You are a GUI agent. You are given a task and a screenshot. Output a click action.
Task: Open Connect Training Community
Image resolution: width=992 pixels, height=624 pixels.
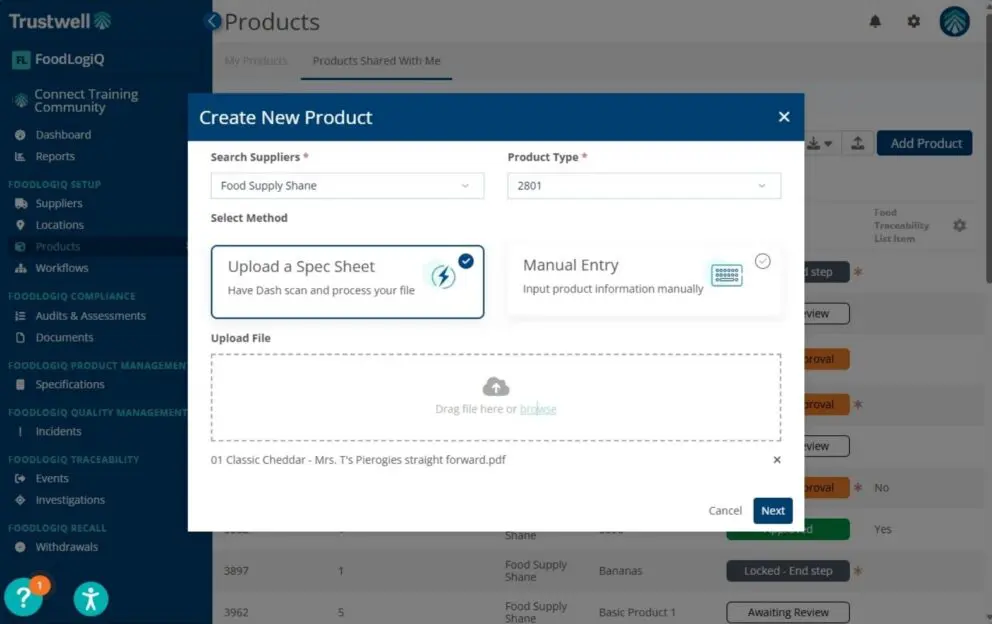point(86,101)
